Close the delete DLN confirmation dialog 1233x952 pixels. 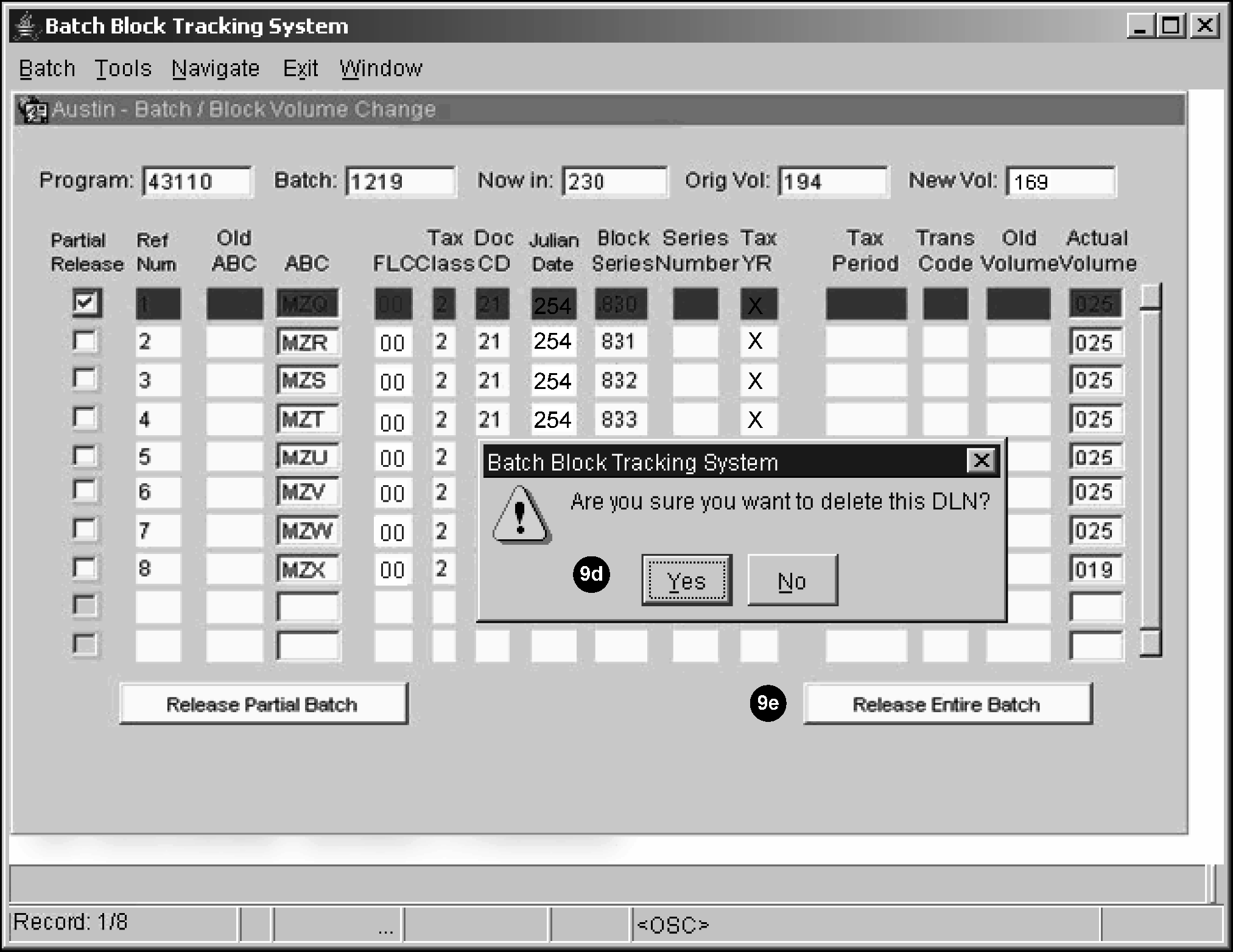[x=981, y=461]
